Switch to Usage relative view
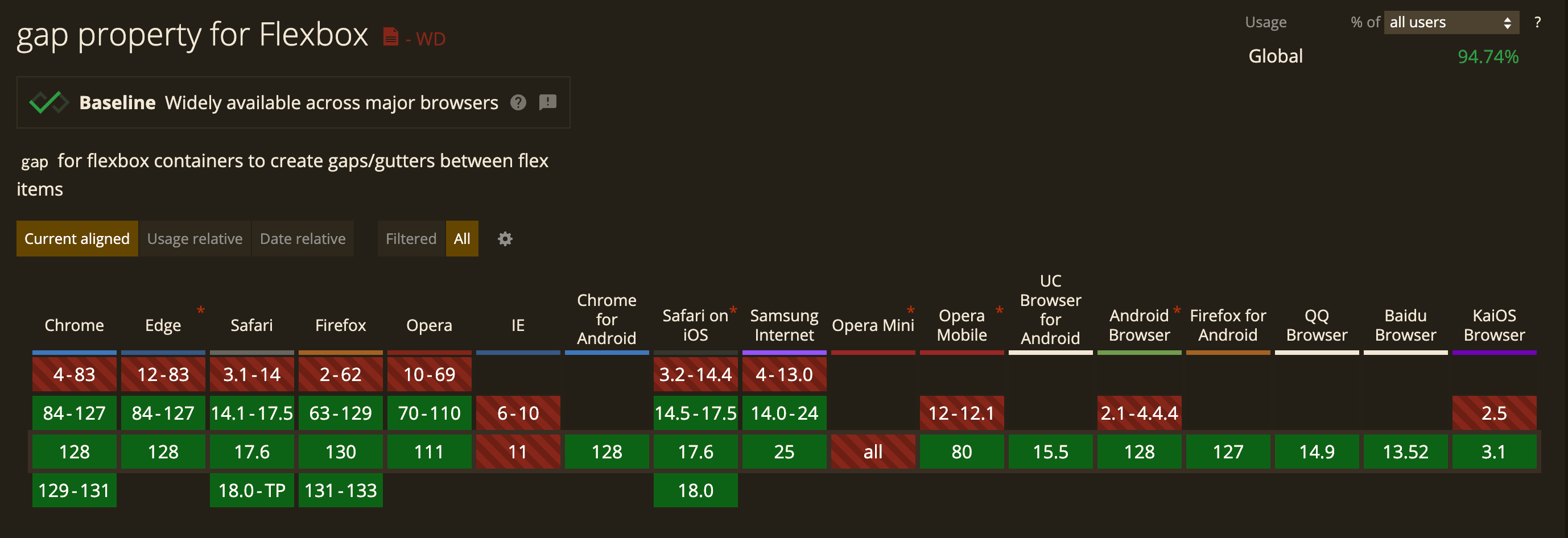Screen dimensions: 1568x538 point(195,238)
